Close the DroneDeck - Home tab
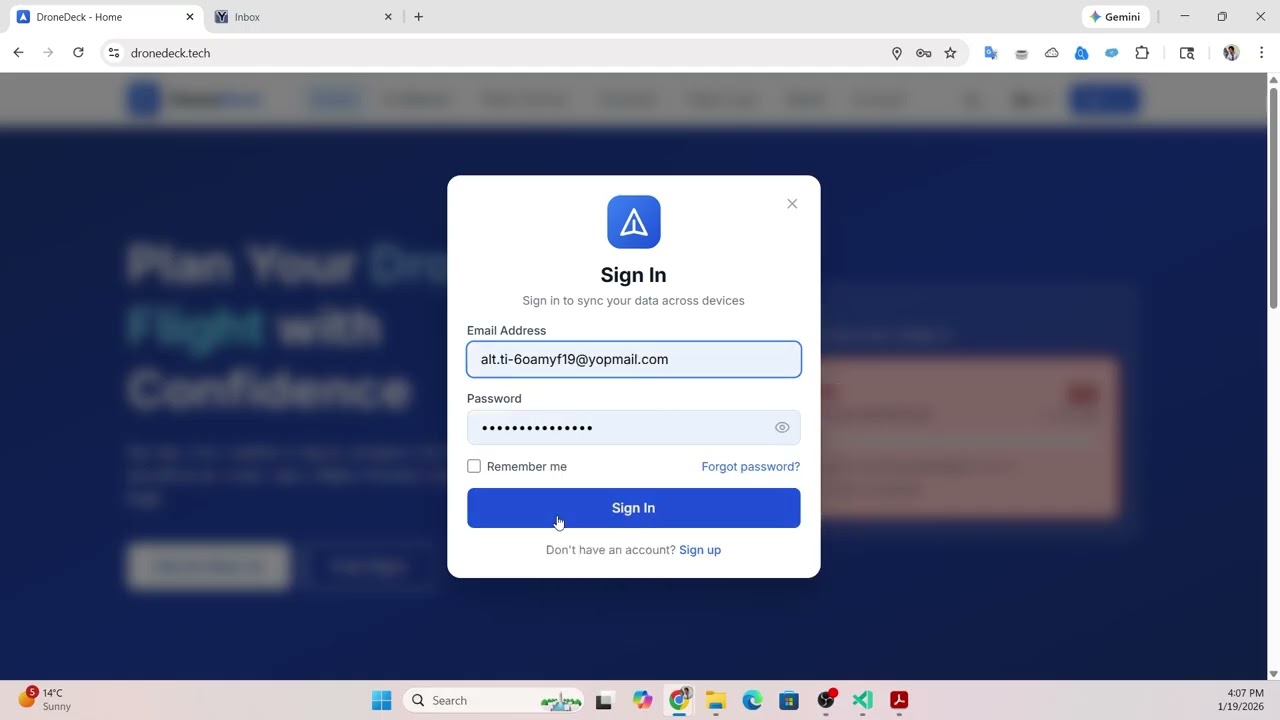The height and width of the screenshot is (720, 1280). pos(190,17)
